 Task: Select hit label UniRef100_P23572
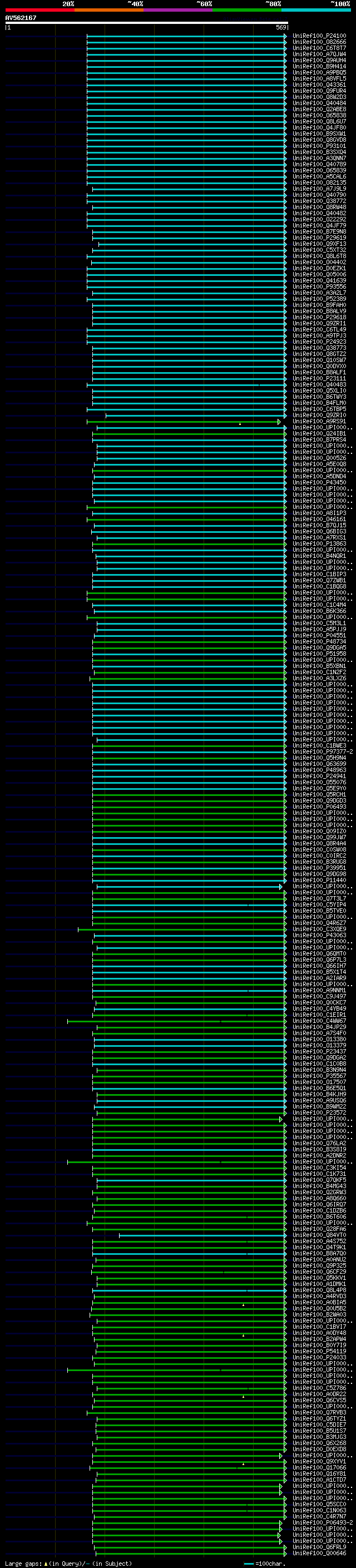(x=319, y=1112)
